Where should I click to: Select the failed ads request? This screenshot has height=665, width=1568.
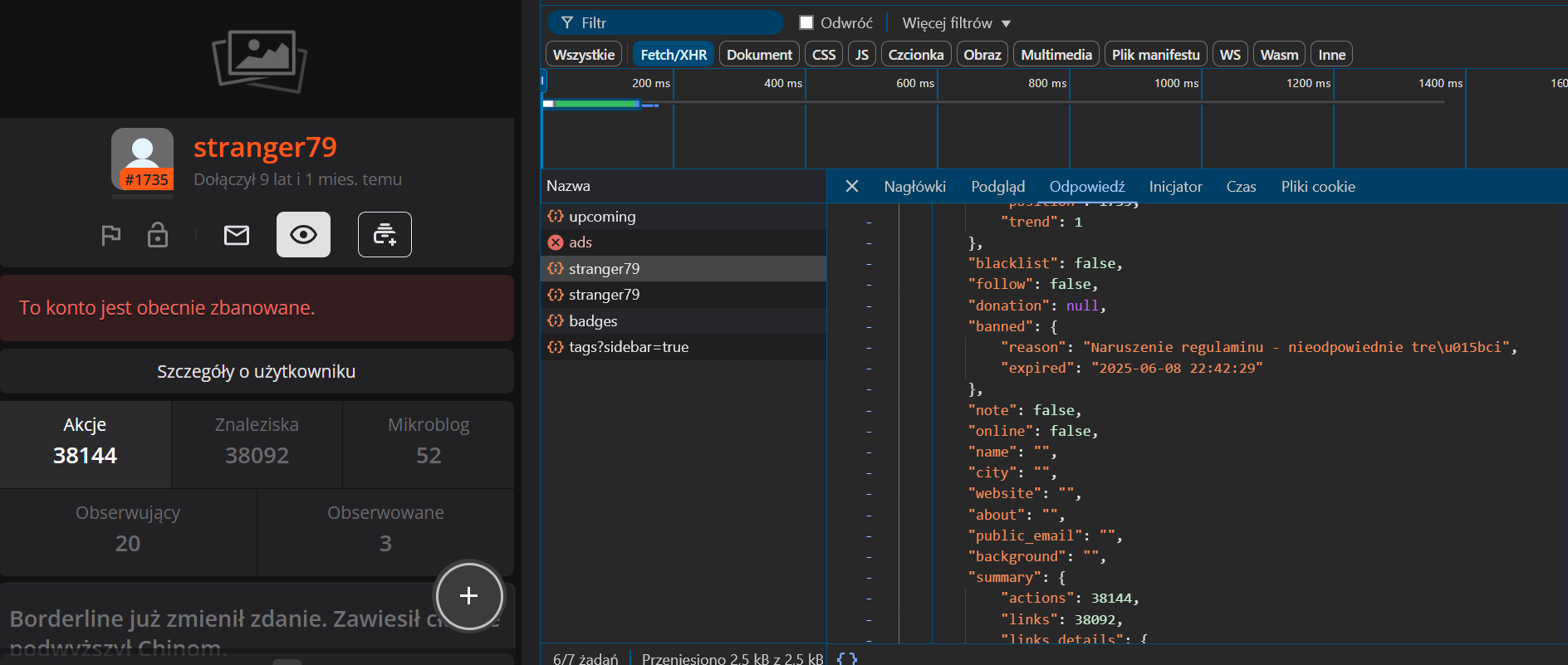581,242
